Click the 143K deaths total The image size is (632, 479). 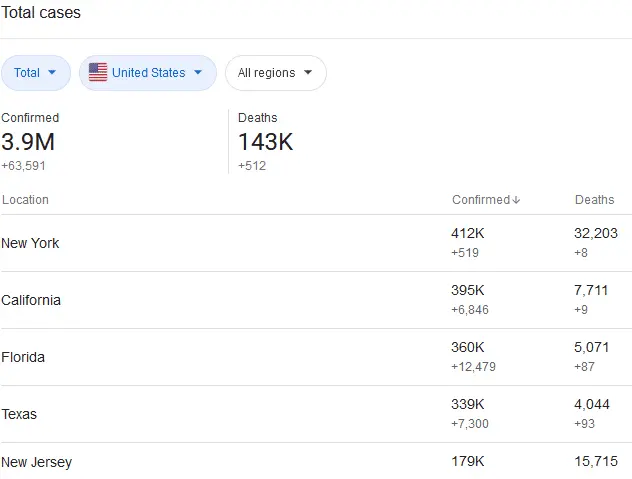click(265, 142)
